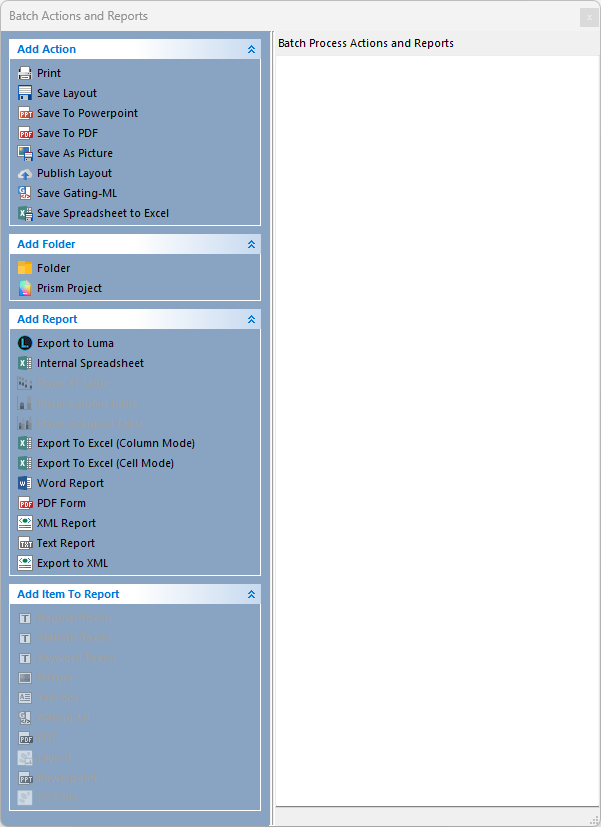601x827 pixels.
Task: Click the Batch Process Actions and Reports header
Action: click(366, 43)
